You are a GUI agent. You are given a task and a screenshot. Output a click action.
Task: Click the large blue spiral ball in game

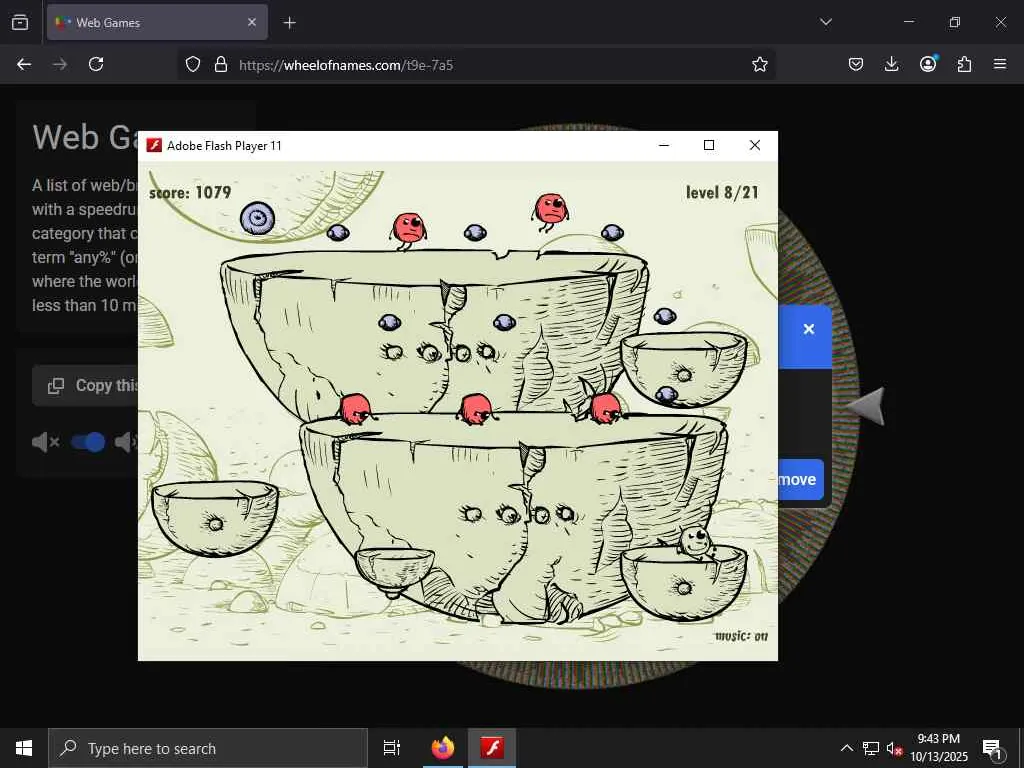tap(257, 218)
